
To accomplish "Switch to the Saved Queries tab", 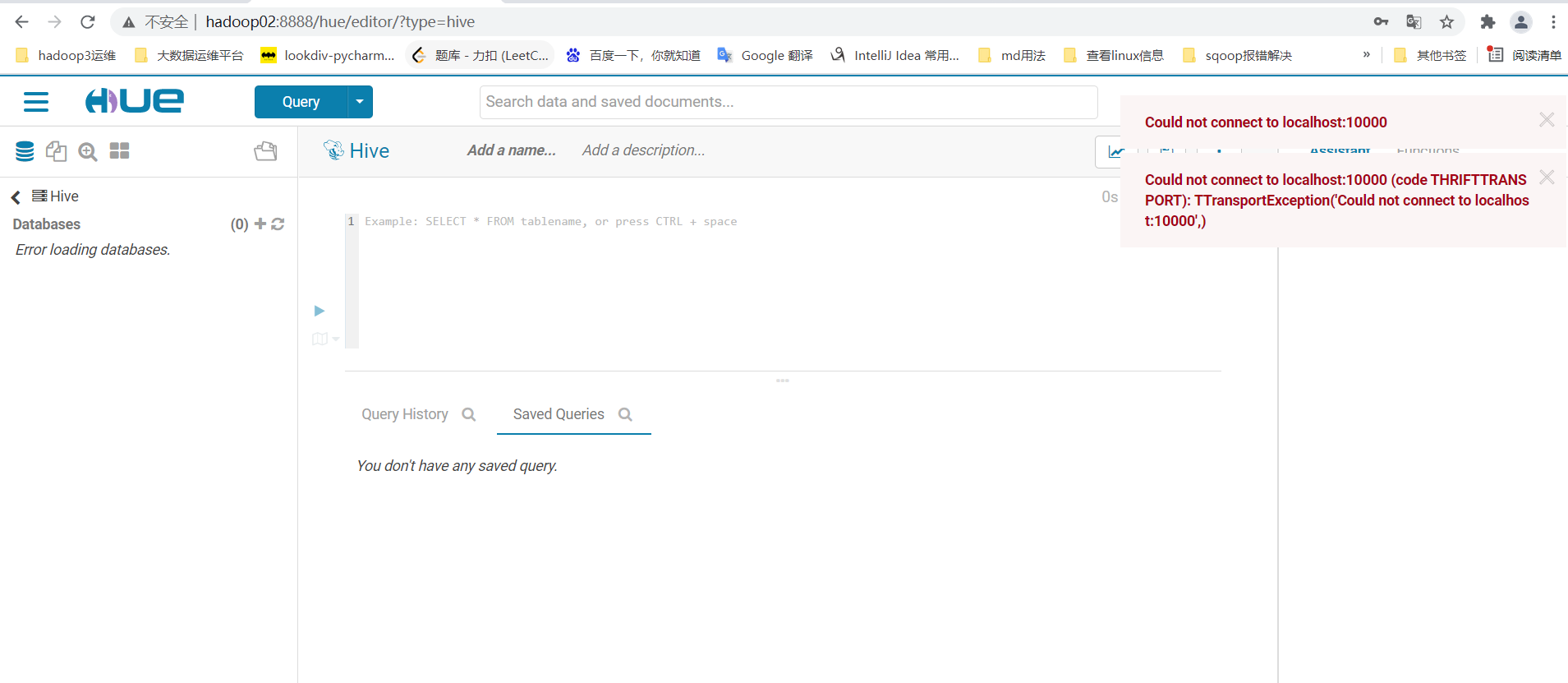I will pos(559,414).
